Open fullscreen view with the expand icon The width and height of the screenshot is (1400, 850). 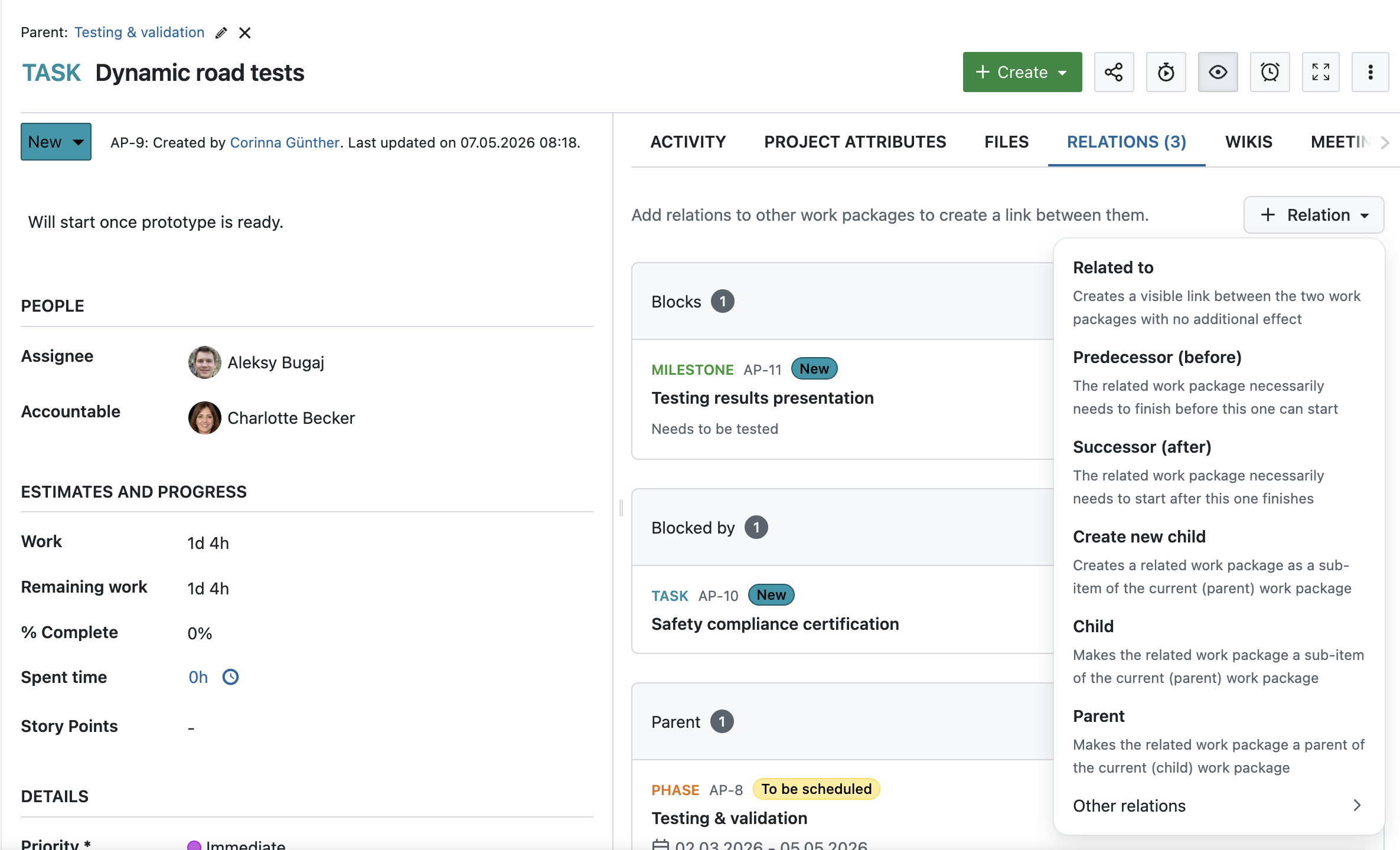tap(1321, 72)
